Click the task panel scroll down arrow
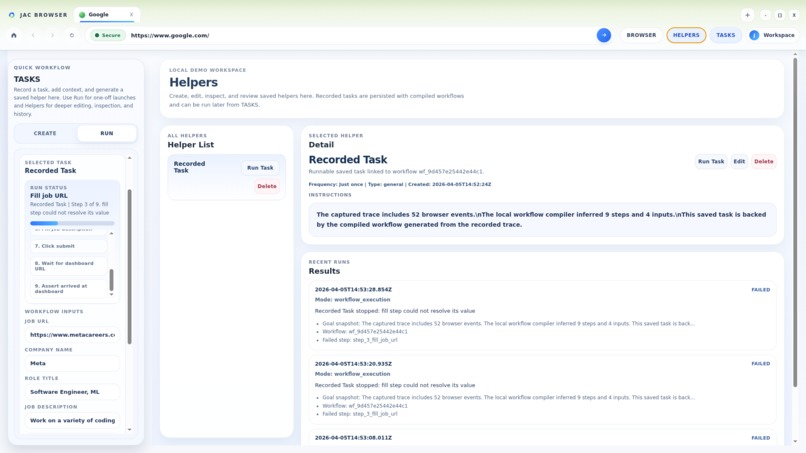This screenshot has width=806, height=453. point(130,429)
